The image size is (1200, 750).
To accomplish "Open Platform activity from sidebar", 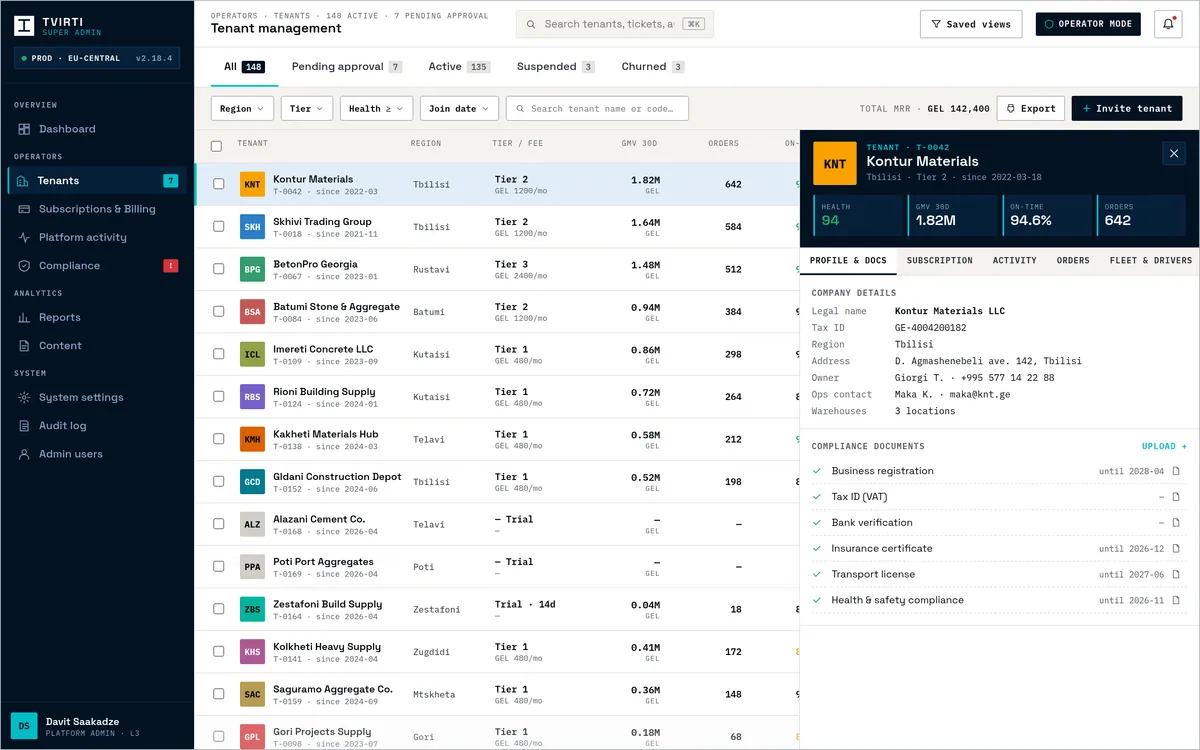I will click(97, 237).
